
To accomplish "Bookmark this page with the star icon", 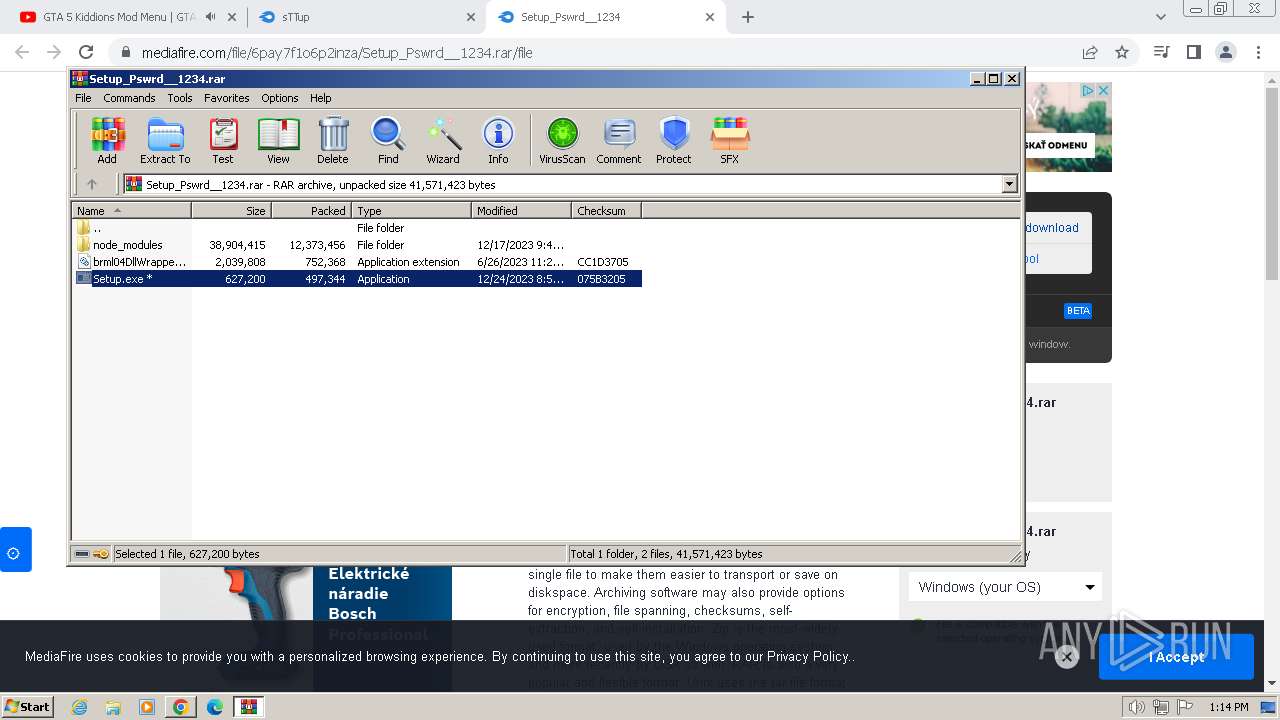I will (x=1122, y=52).
